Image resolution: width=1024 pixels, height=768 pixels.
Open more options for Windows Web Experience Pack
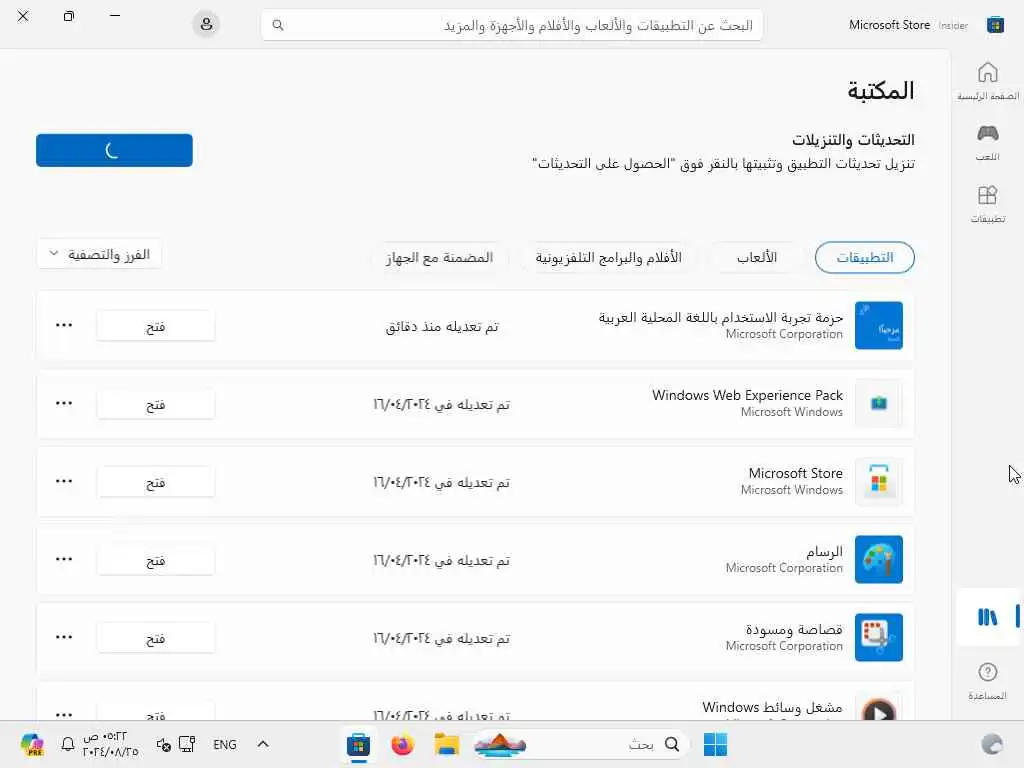coord(64,403)
